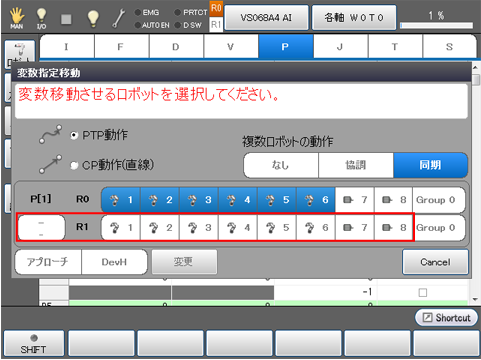
Task: Switch to the S variable tab
Action: pos(449,47)
